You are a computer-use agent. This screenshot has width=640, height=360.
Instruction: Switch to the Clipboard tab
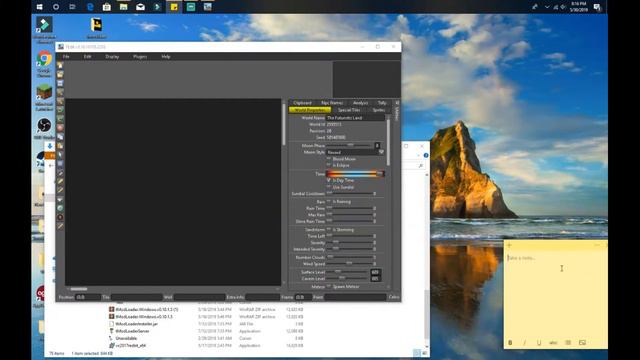302,103
